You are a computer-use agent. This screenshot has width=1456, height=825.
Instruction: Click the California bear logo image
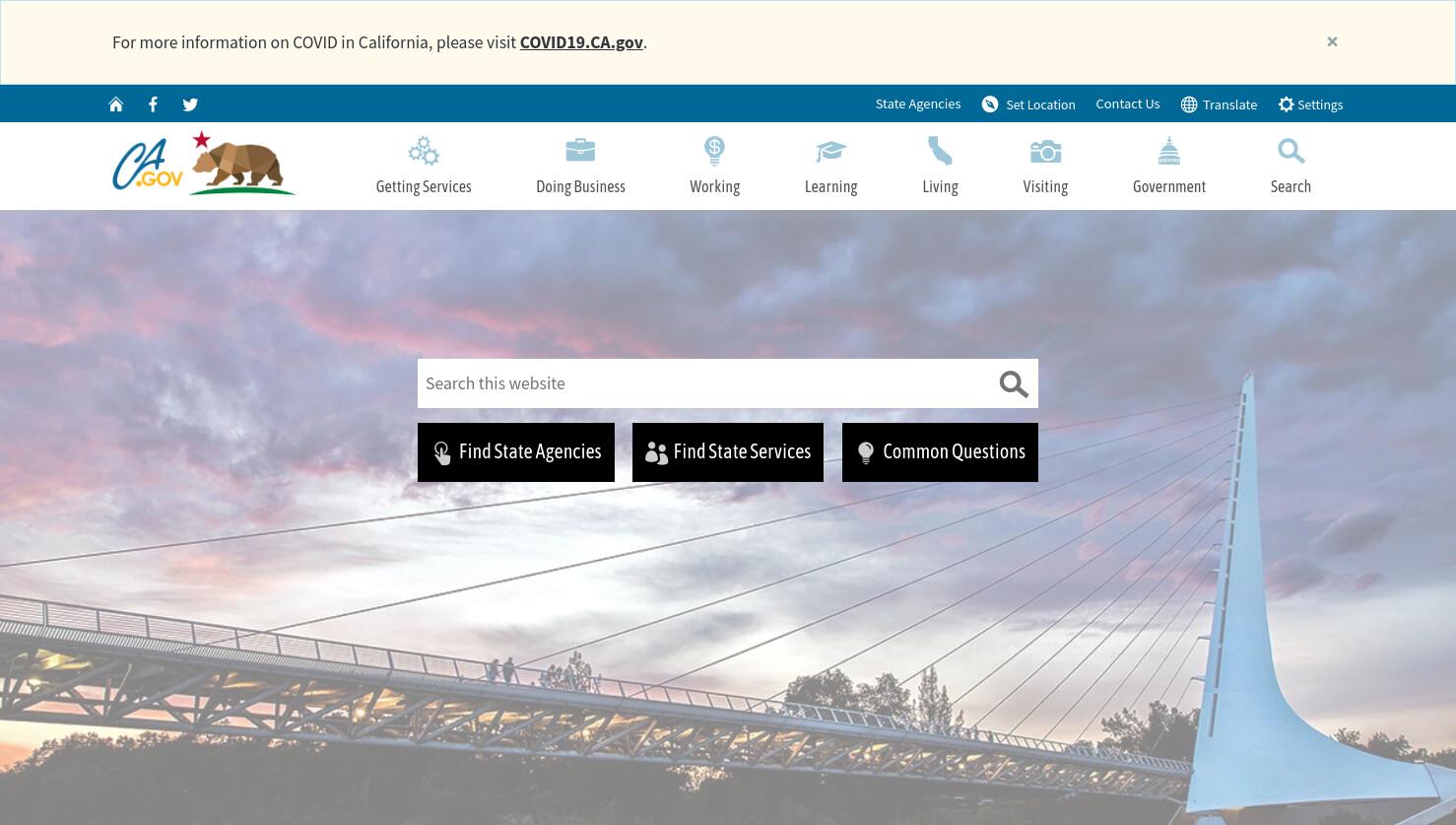pos(242,163)
